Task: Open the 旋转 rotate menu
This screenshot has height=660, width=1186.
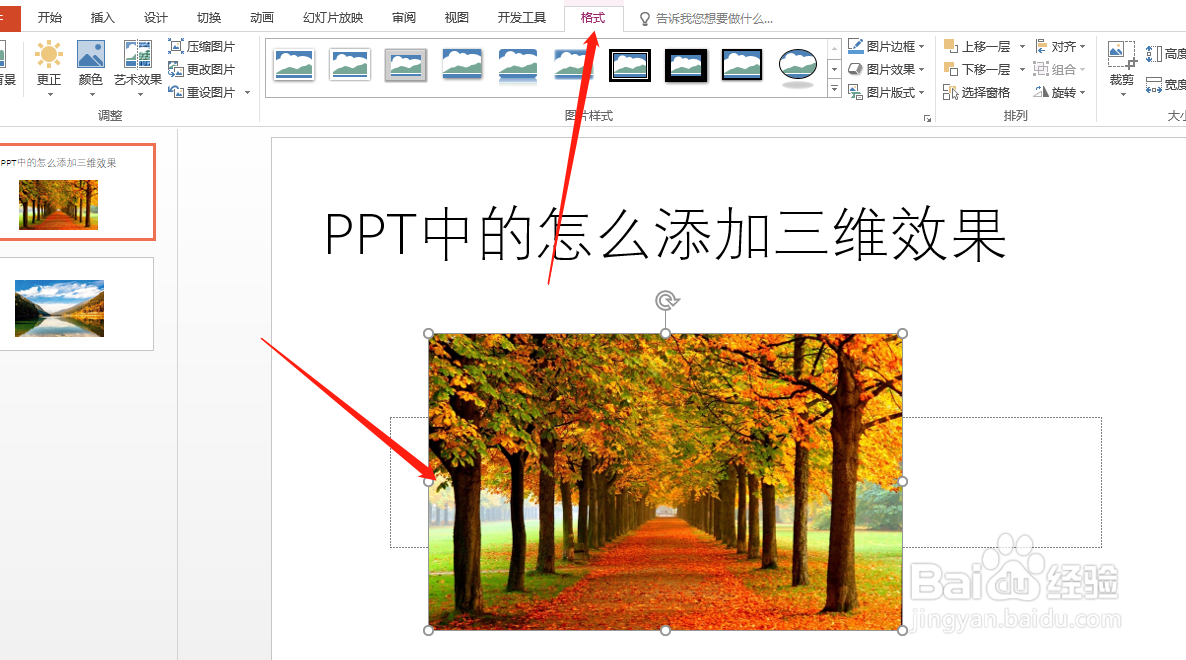Action: (x=1060, y=92)
